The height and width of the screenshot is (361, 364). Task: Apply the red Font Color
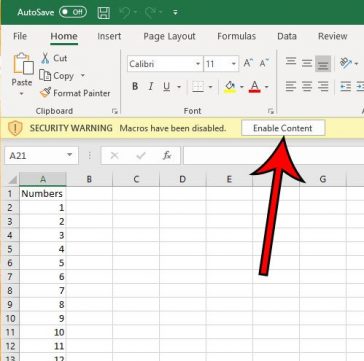(x=255, y=87)
